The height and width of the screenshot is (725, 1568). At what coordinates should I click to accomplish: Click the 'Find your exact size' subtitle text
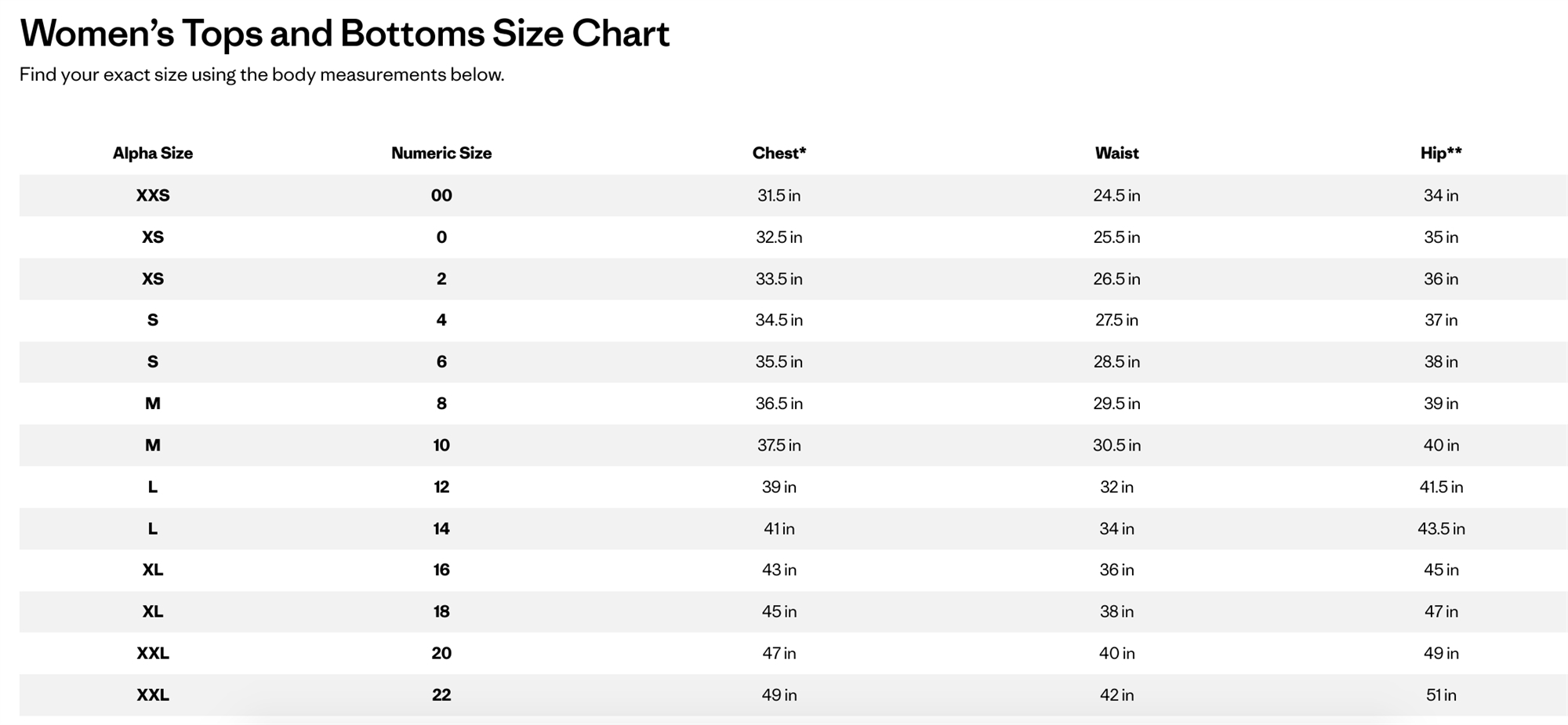262,74
